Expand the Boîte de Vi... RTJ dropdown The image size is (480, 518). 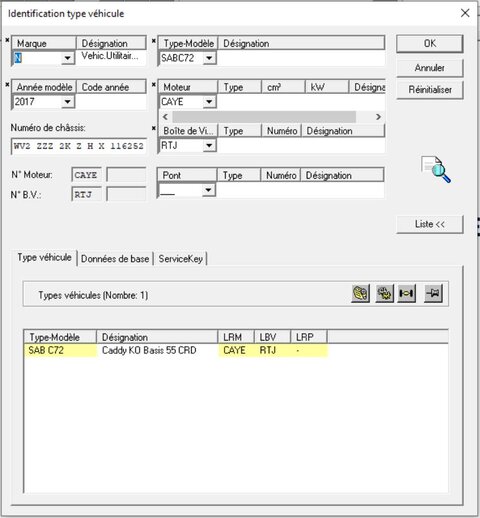pos(209,145)
